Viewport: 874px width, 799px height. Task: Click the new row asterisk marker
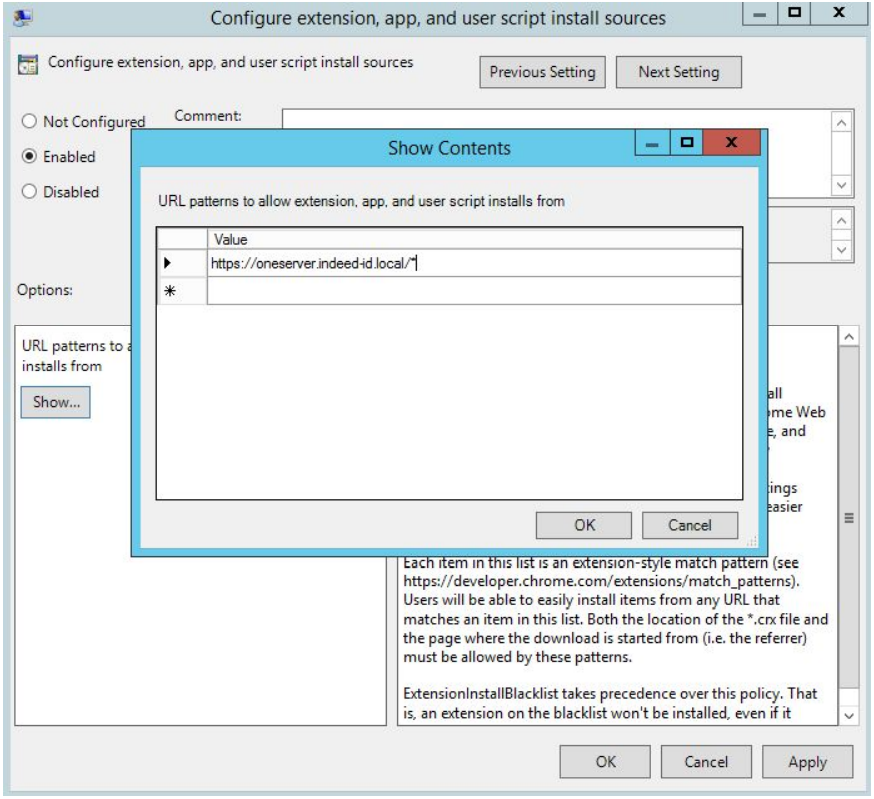(x=168, y=291)
